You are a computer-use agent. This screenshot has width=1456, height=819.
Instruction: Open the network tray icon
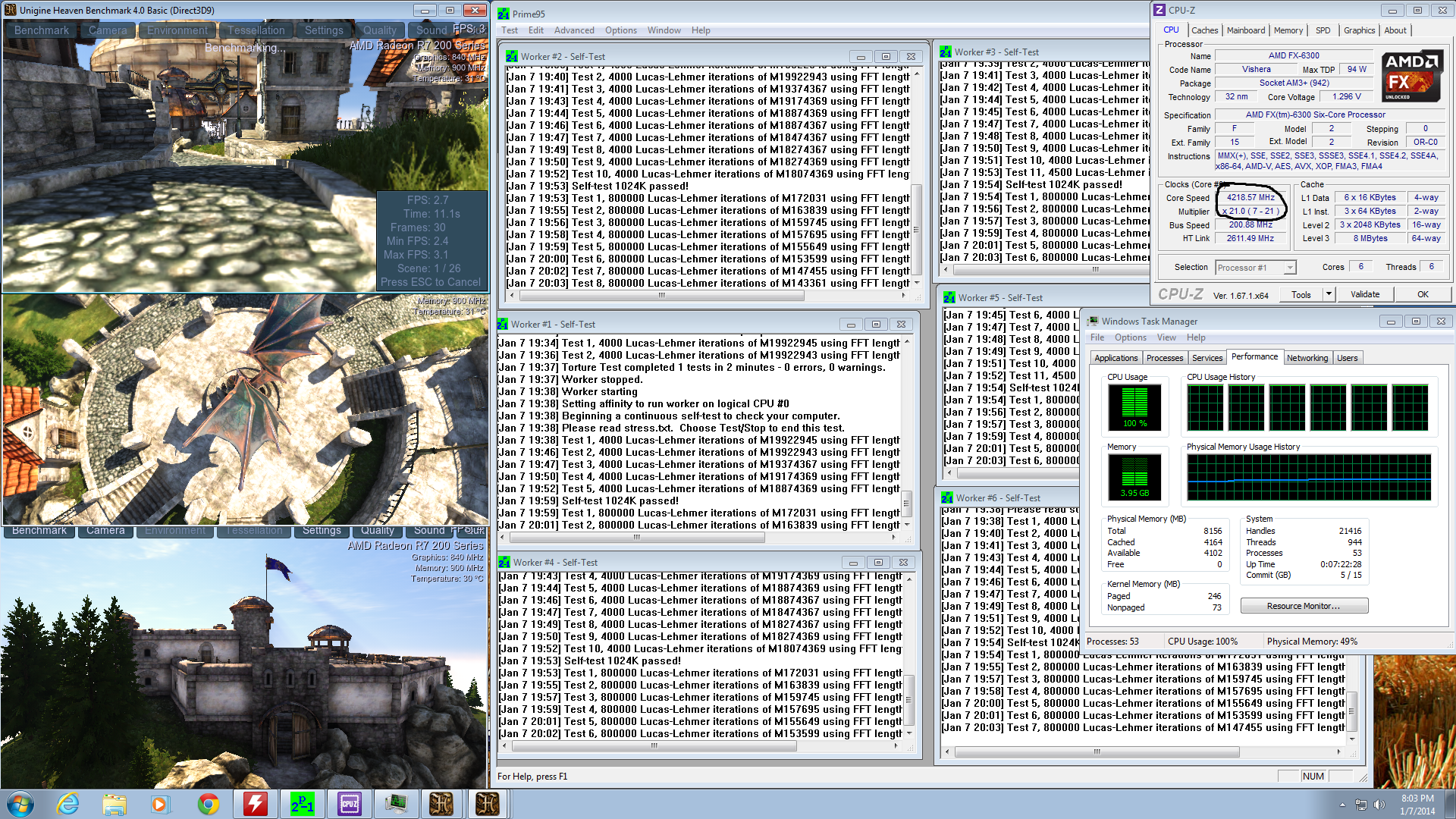pyautogui.click(x=1361, y=805)
